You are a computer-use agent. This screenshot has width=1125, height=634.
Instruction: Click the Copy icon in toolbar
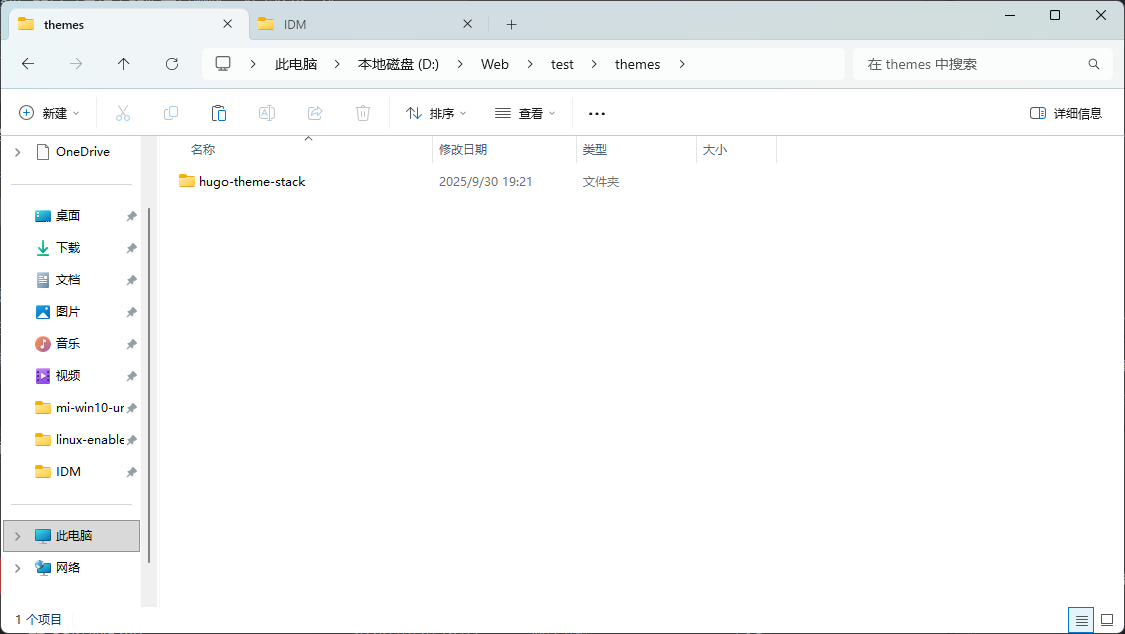171,113
